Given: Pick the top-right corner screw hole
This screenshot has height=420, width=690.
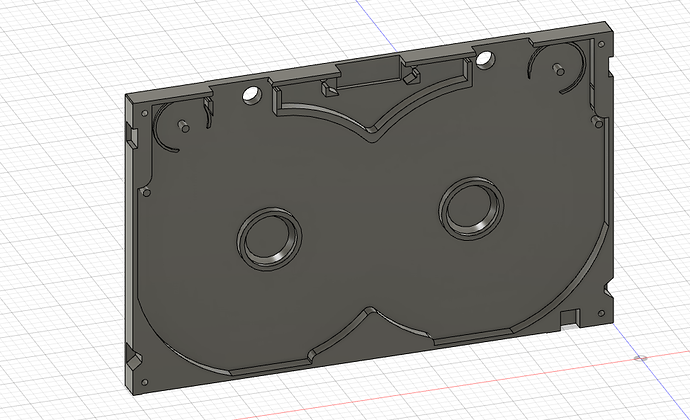Looking at the screenshot, I should [x=601, y=44].
